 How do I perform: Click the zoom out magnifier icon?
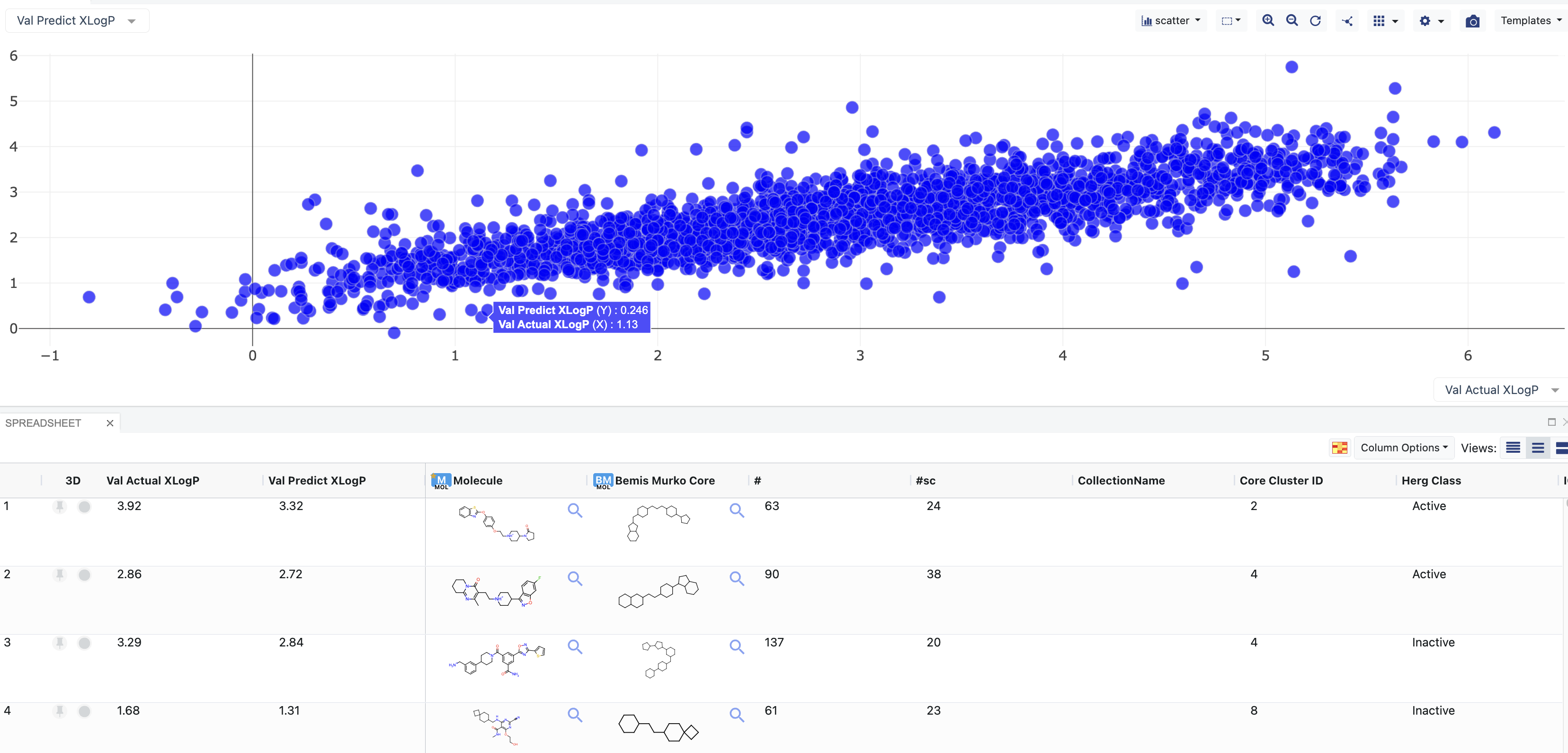click(1292, 21)
